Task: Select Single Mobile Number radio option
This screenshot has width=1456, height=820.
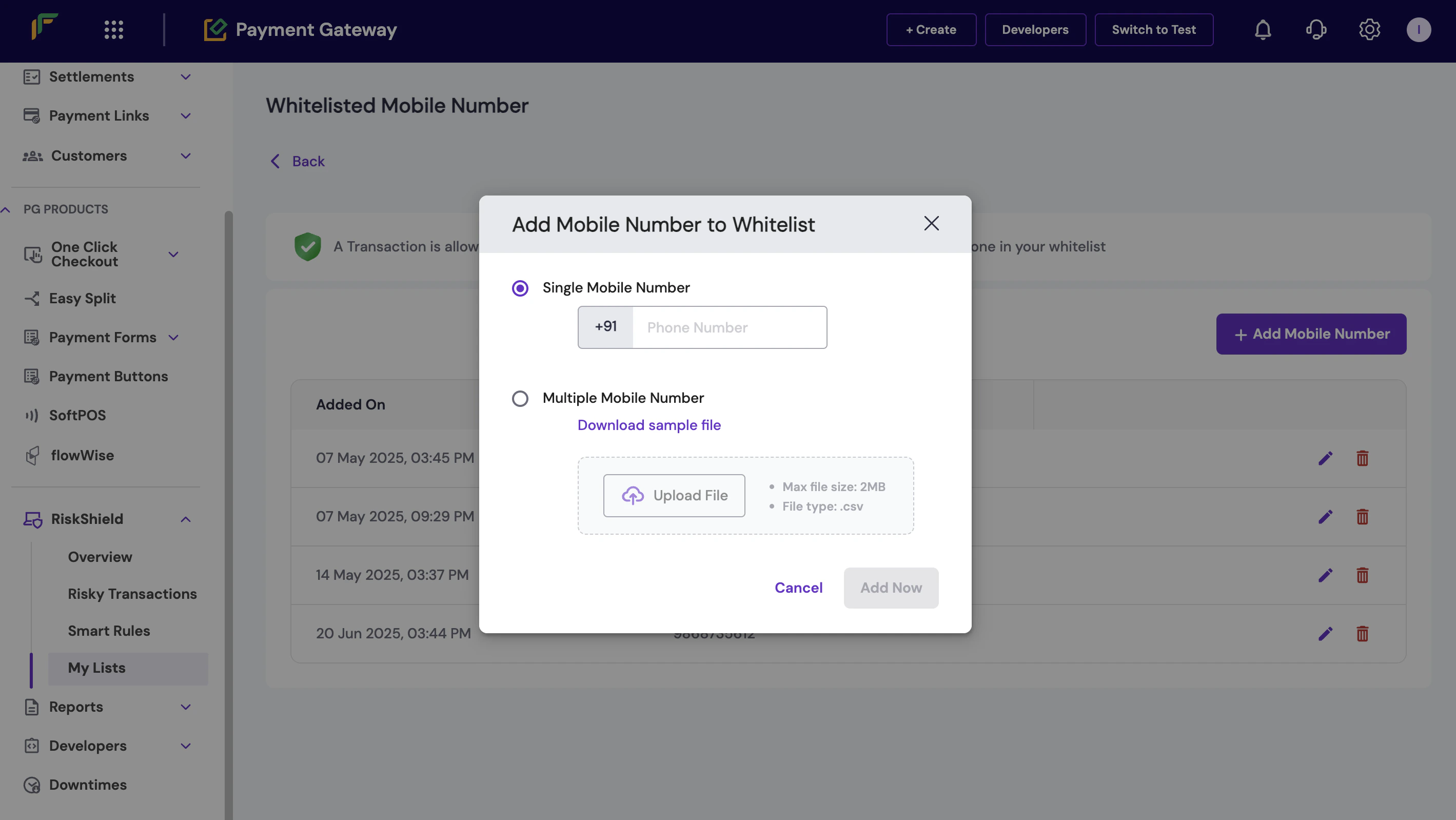Action: point(520,288)
